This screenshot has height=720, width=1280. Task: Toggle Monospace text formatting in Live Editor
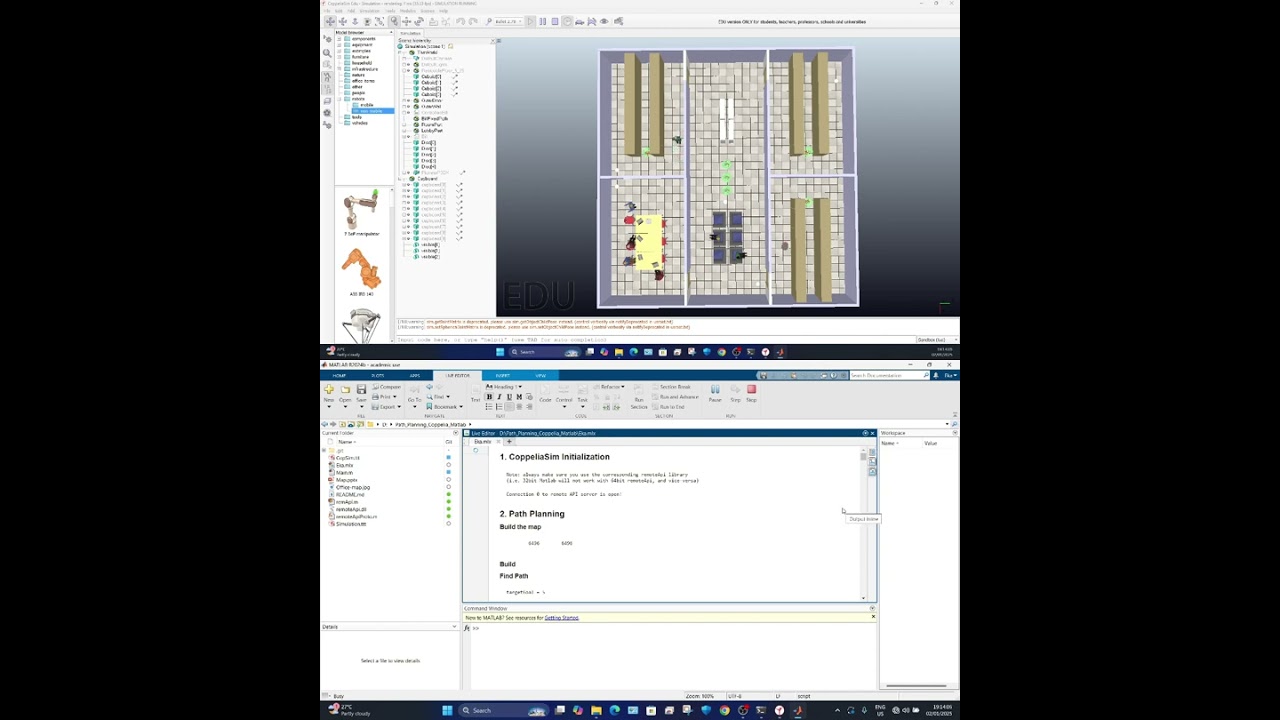click(519, 397)
